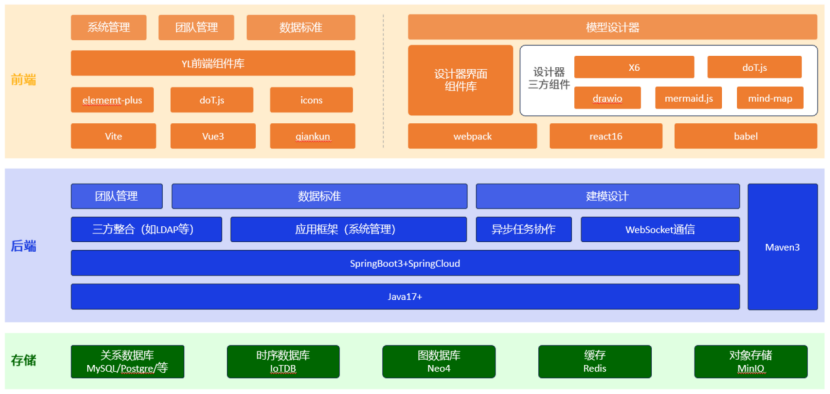Click the react16 box
Screen dimensions: 830x394
606,137
